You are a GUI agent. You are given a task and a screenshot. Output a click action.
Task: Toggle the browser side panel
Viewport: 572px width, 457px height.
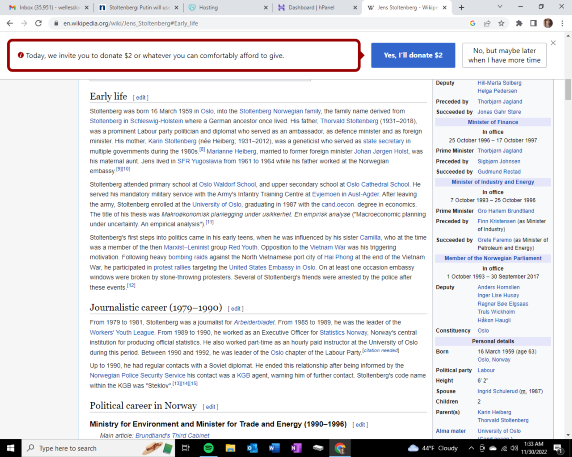coord(533,23)
